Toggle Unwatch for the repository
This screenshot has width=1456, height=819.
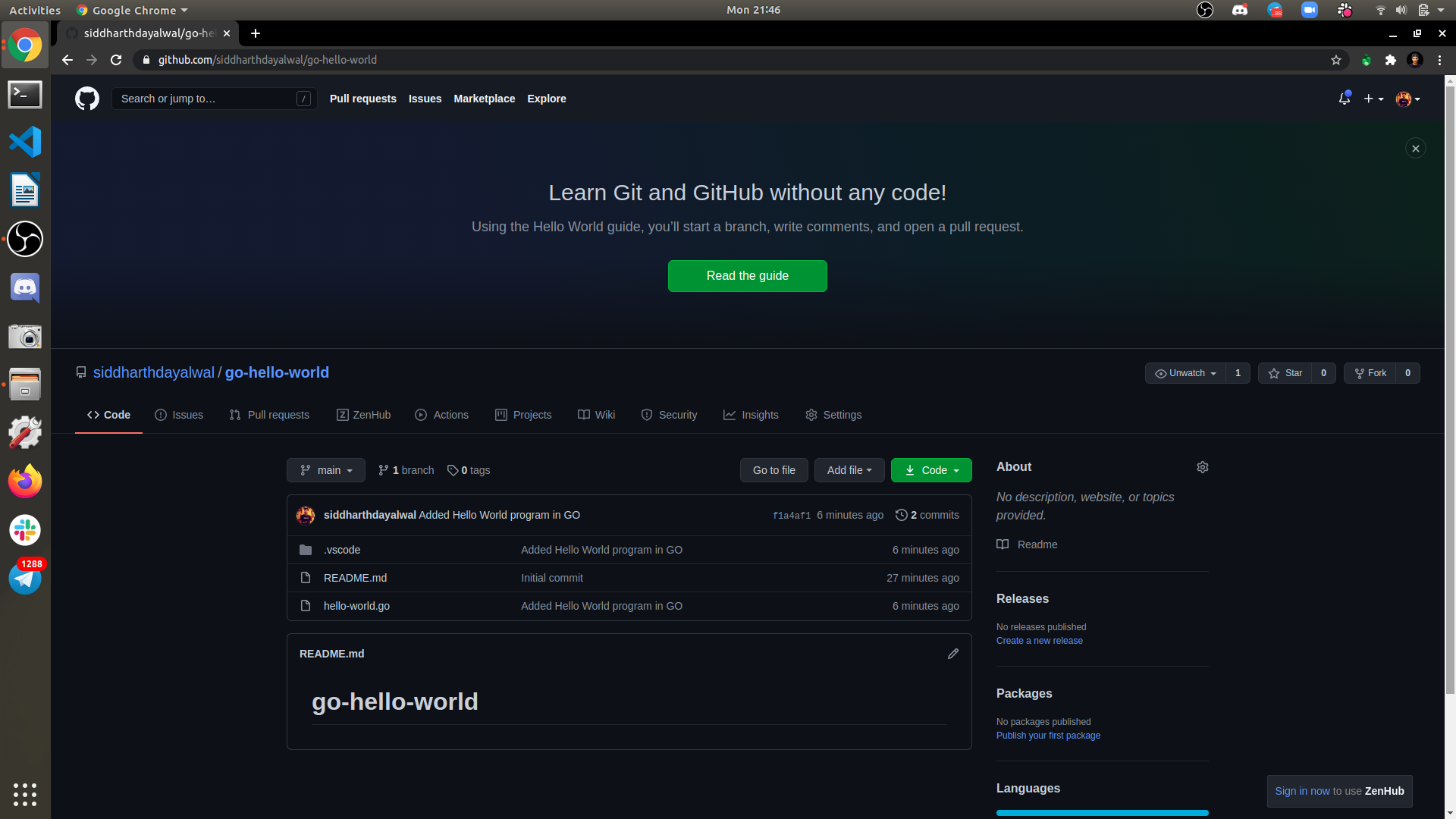(1185, 373)
